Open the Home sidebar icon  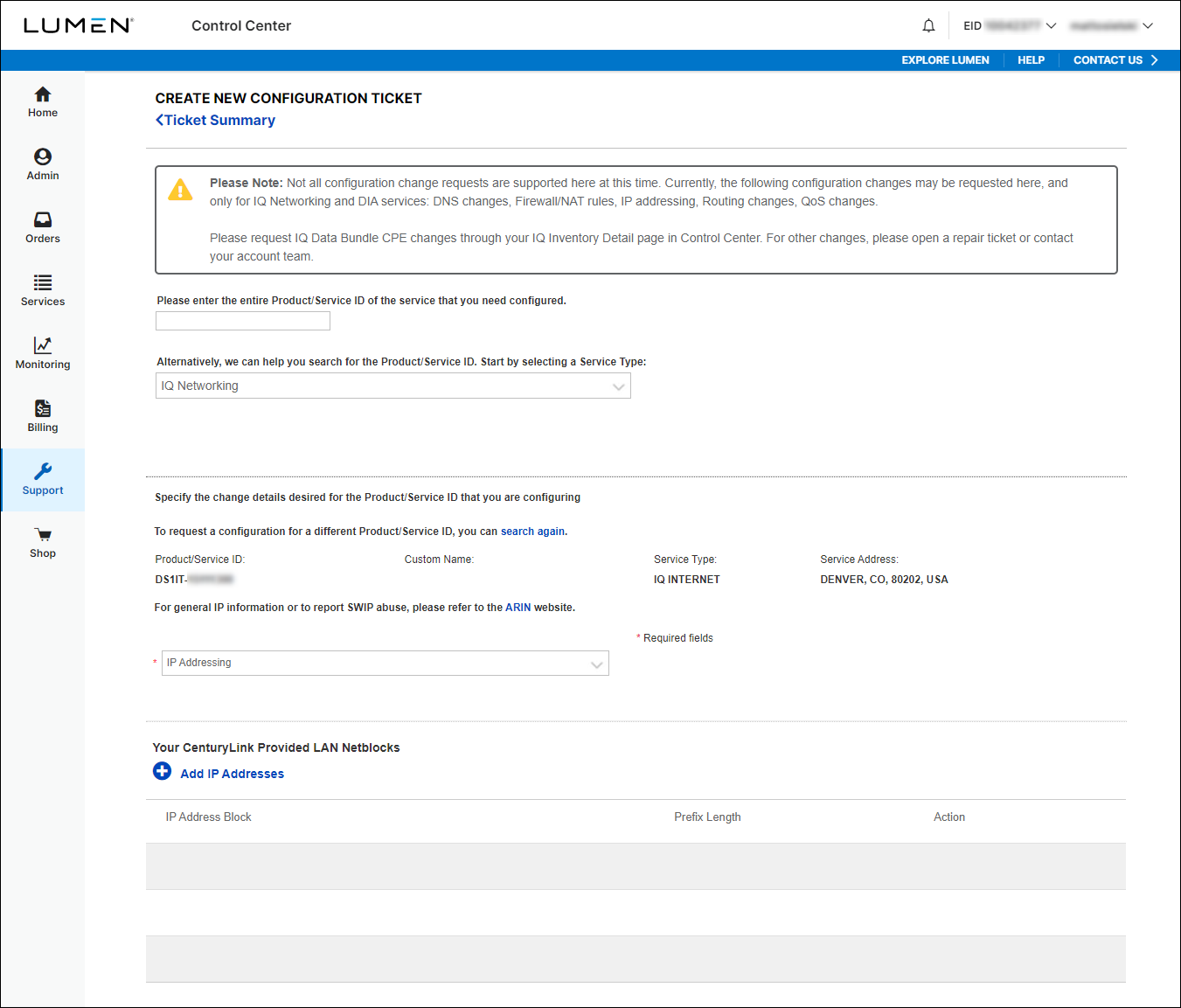[x=42, y=94]
